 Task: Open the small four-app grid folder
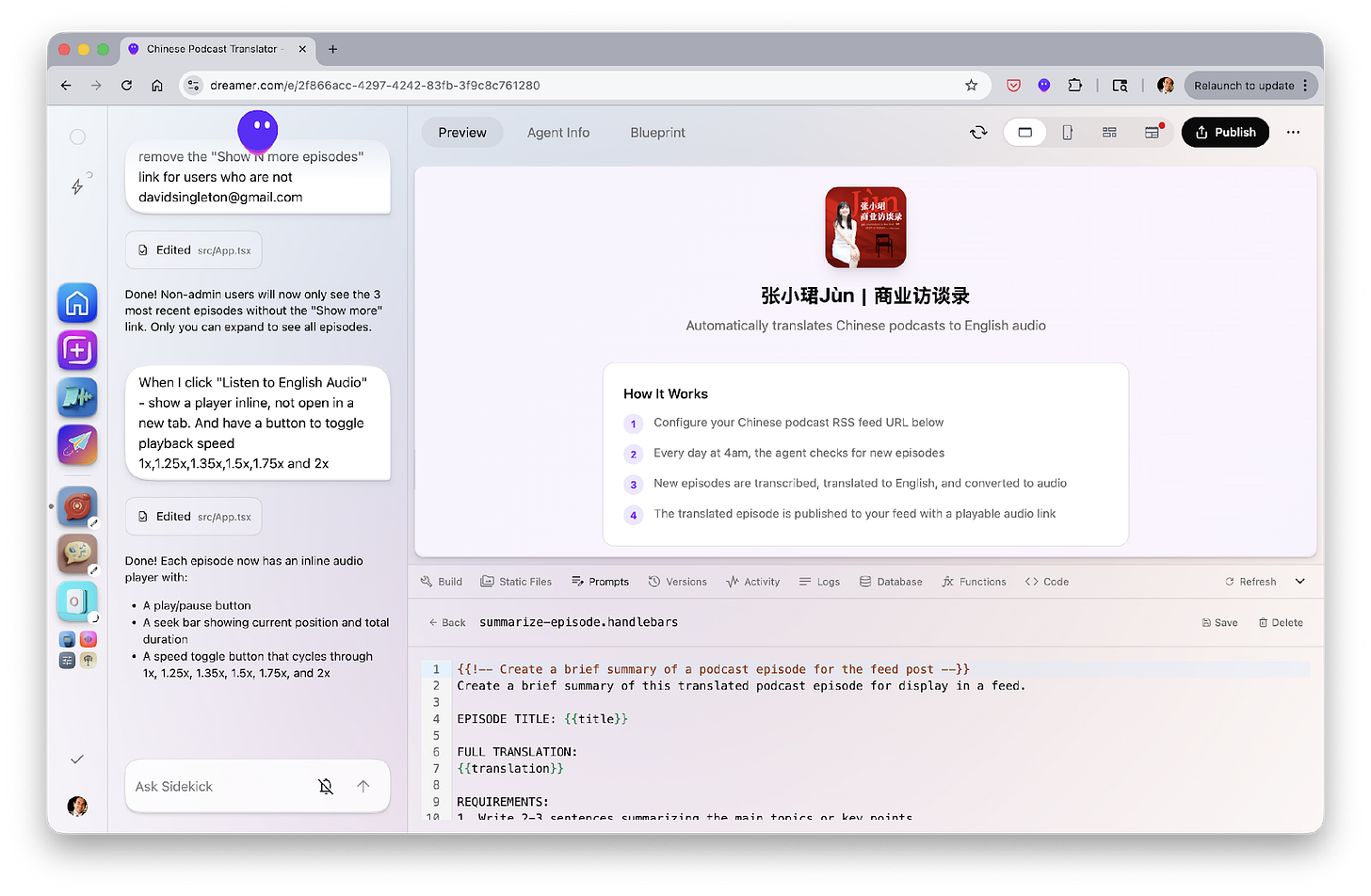(77, 649)
